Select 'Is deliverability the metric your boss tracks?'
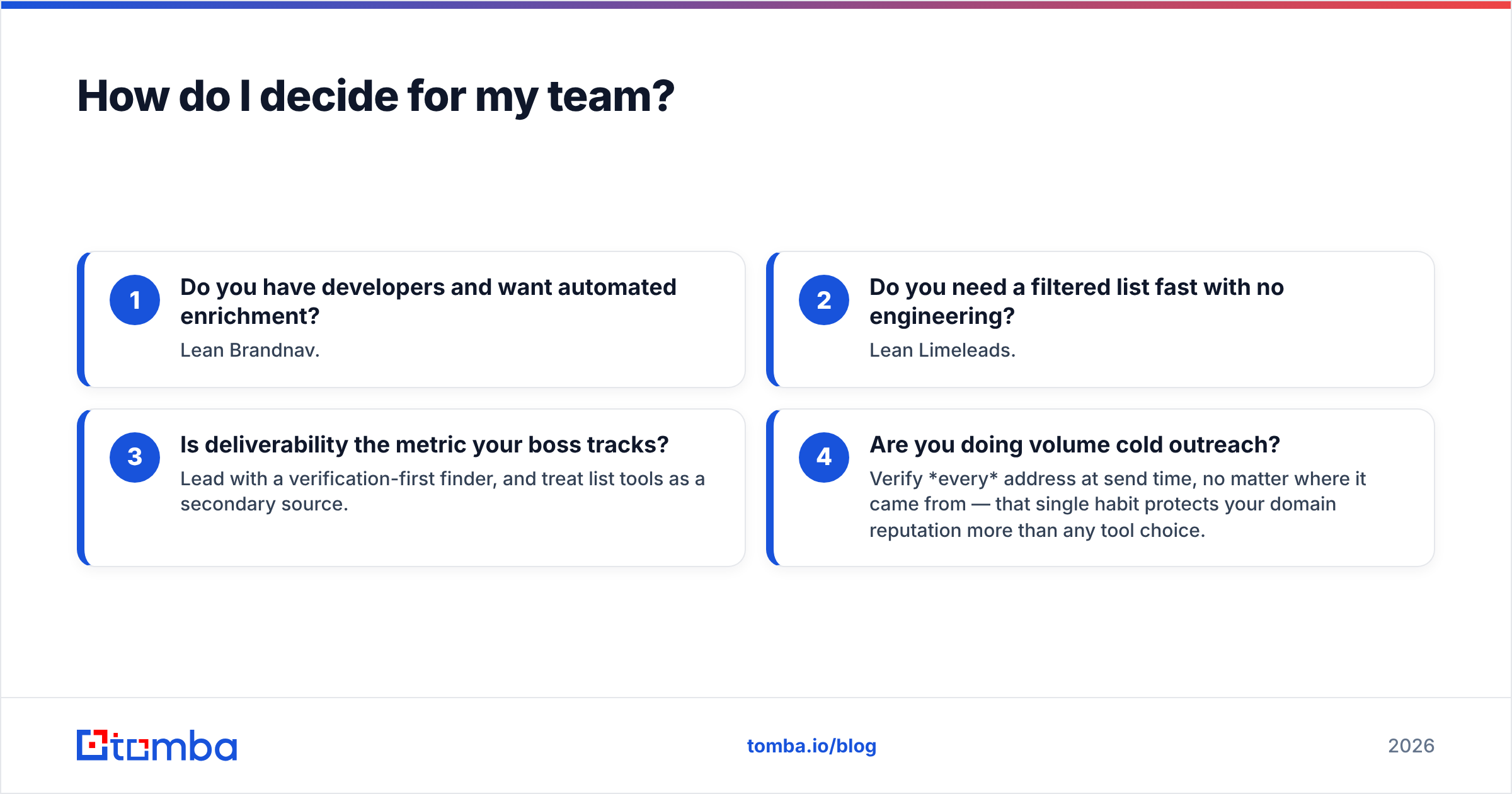The height and width of the screenshot is (794, 1512). (425, 445)
